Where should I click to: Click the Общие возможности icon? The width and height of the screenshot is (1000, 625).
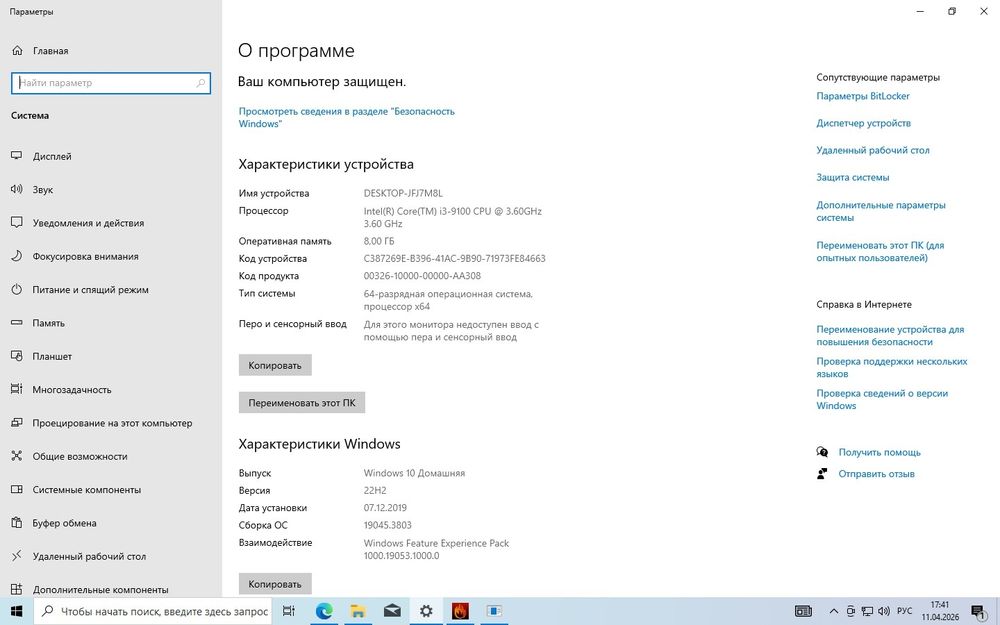[x=17, y=456]
